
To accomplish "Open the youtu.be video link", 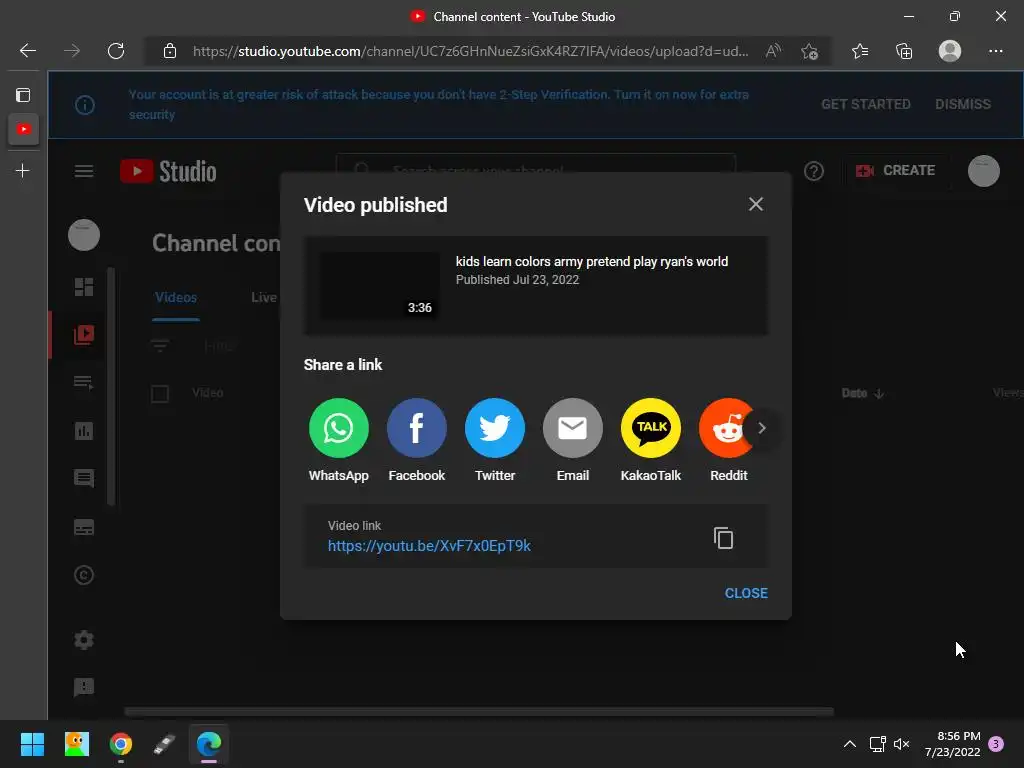I will pyautogui.click(x=429, y=546).
